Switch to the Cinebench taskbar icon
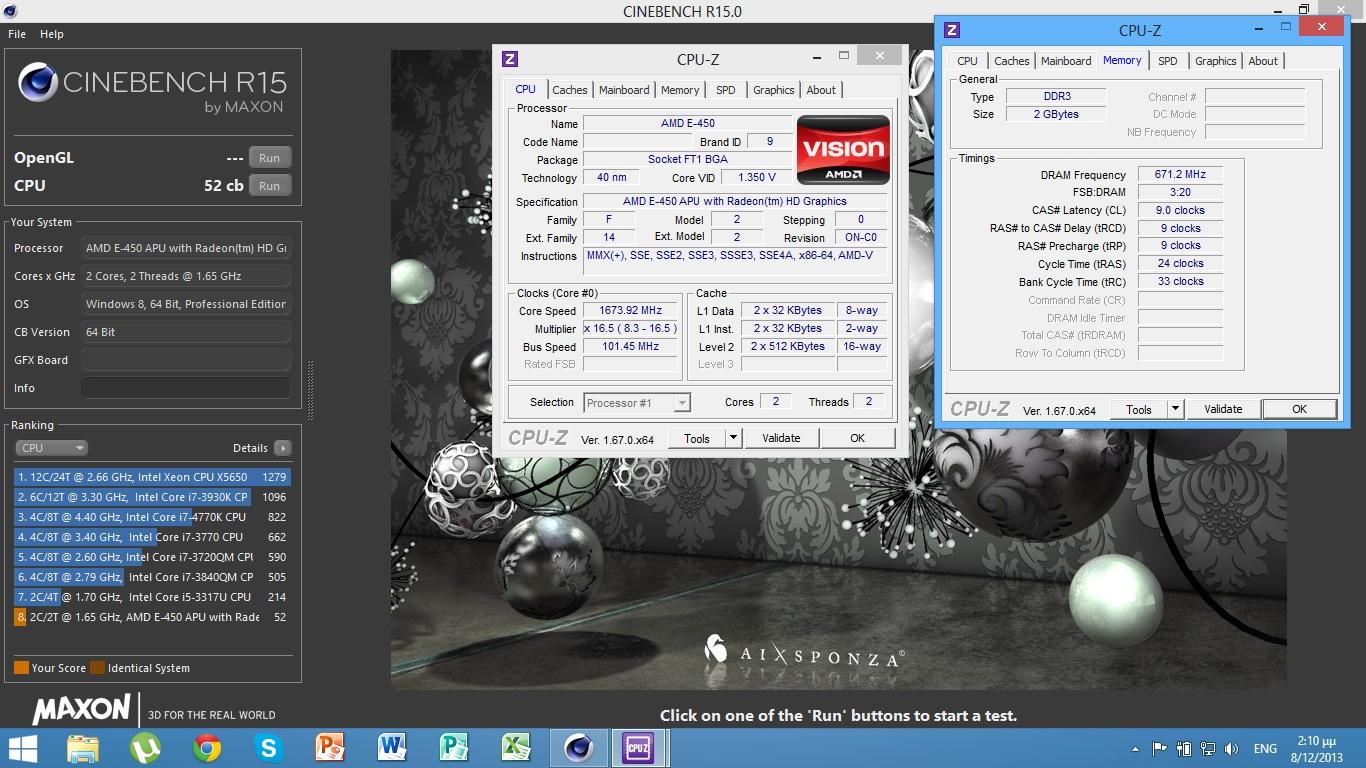 click(x=578, y=748)
